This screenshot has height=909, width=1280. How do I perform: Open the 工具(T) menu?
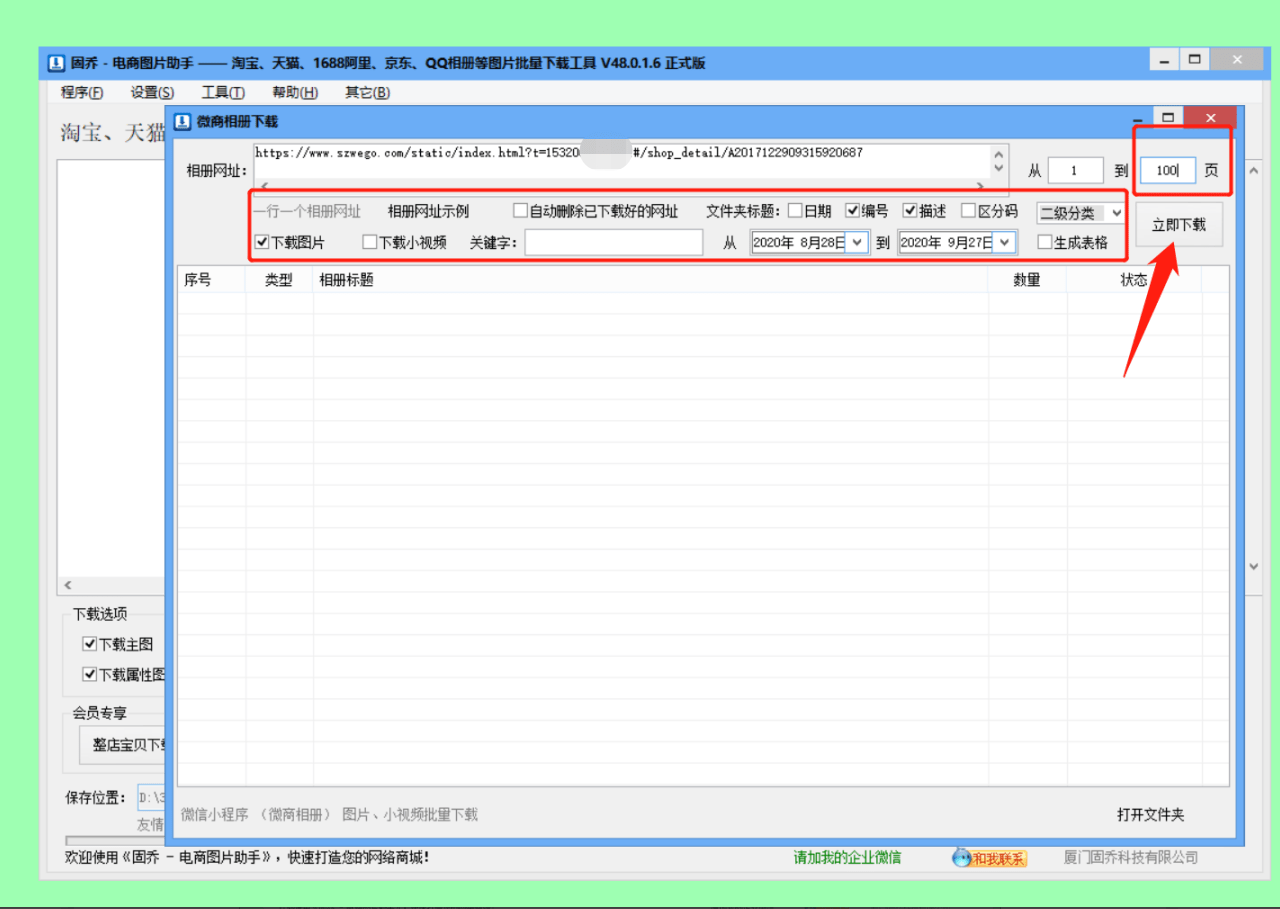(x=223, y=92)
